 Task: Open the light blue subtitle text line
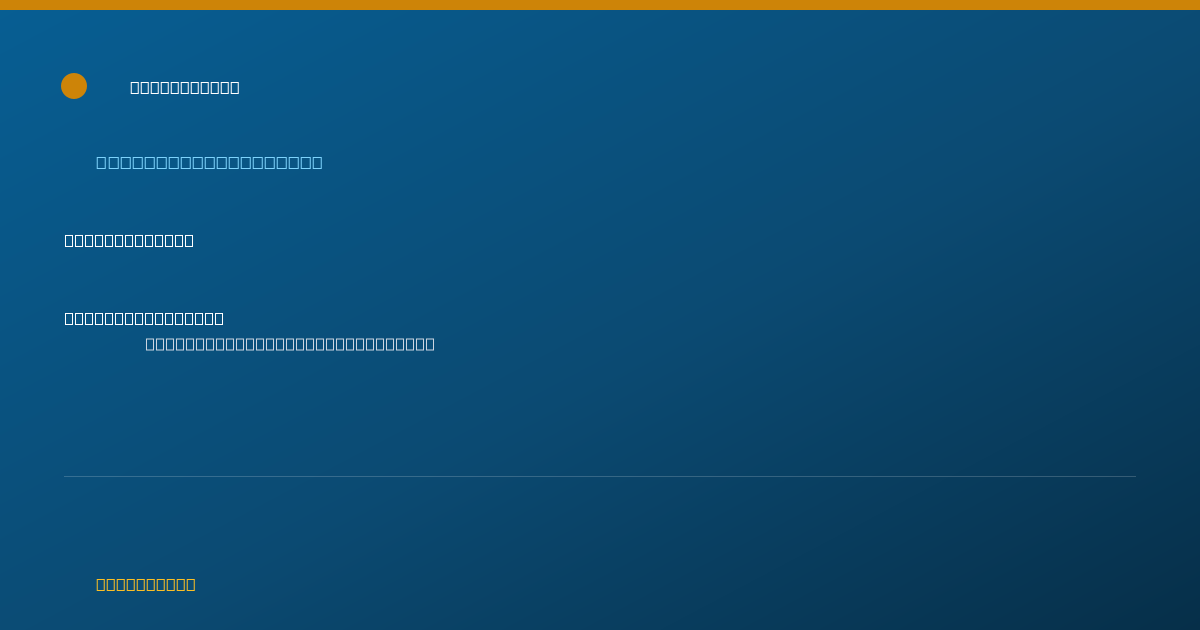tap(209, 162)
